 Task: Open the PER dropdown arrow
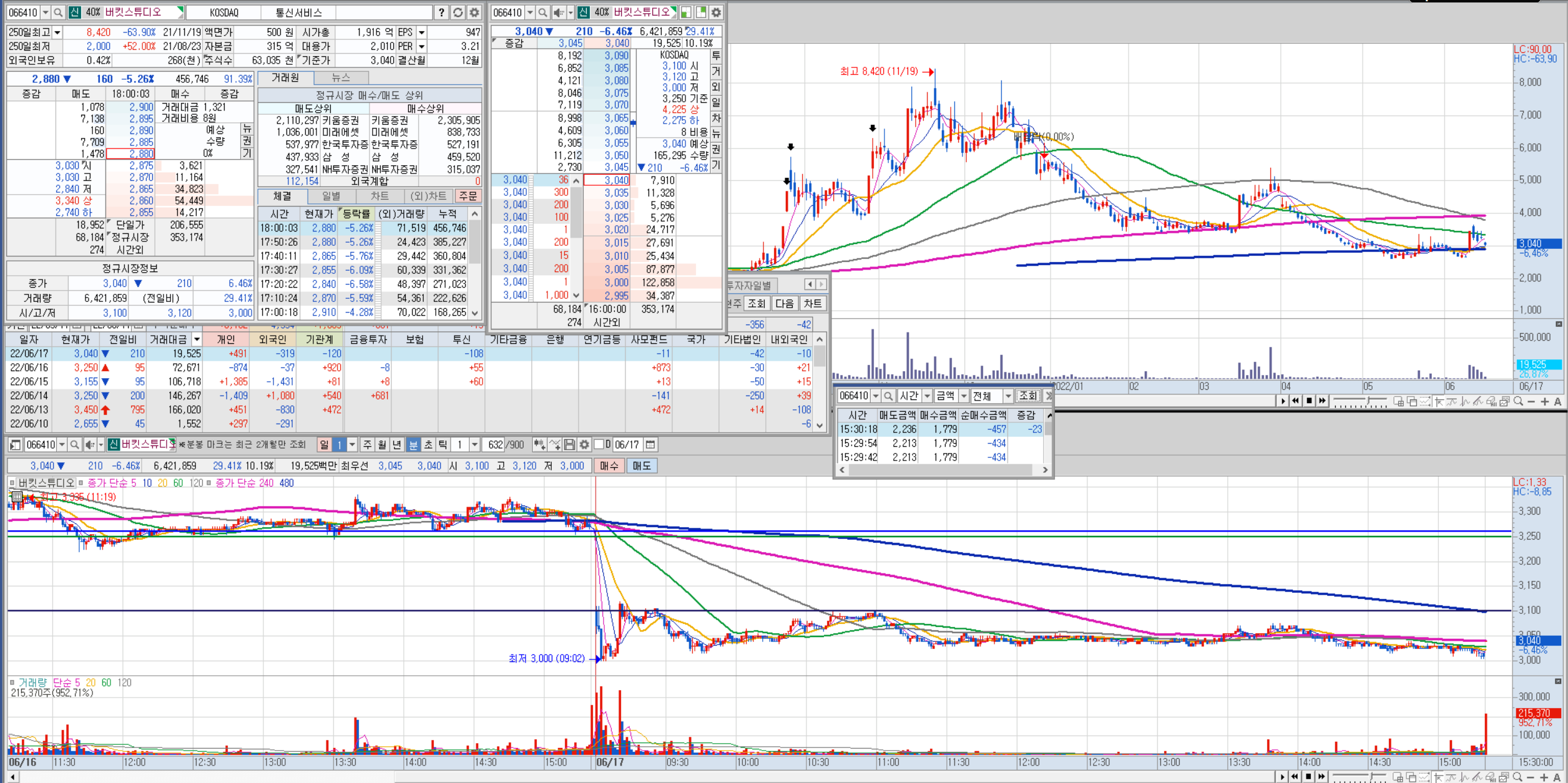(422, 46)
